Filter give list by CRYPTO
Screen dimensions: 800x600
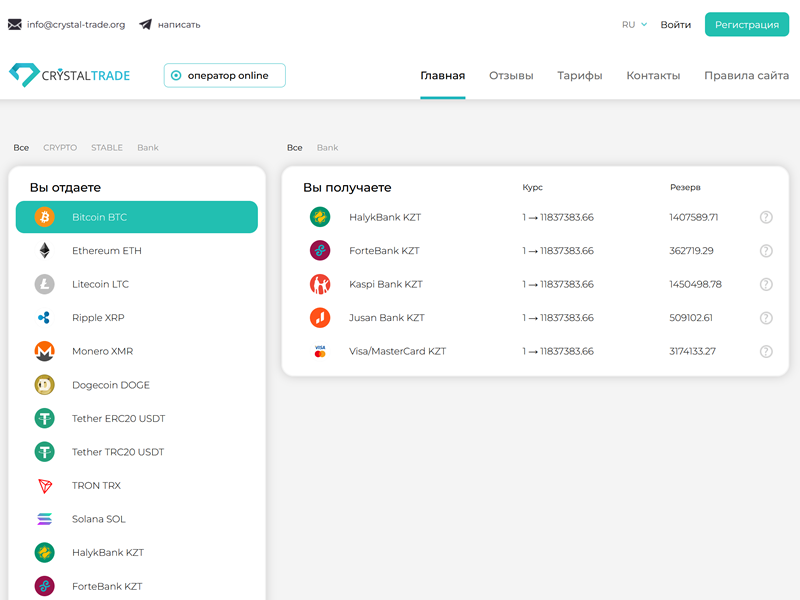[60, 147]
